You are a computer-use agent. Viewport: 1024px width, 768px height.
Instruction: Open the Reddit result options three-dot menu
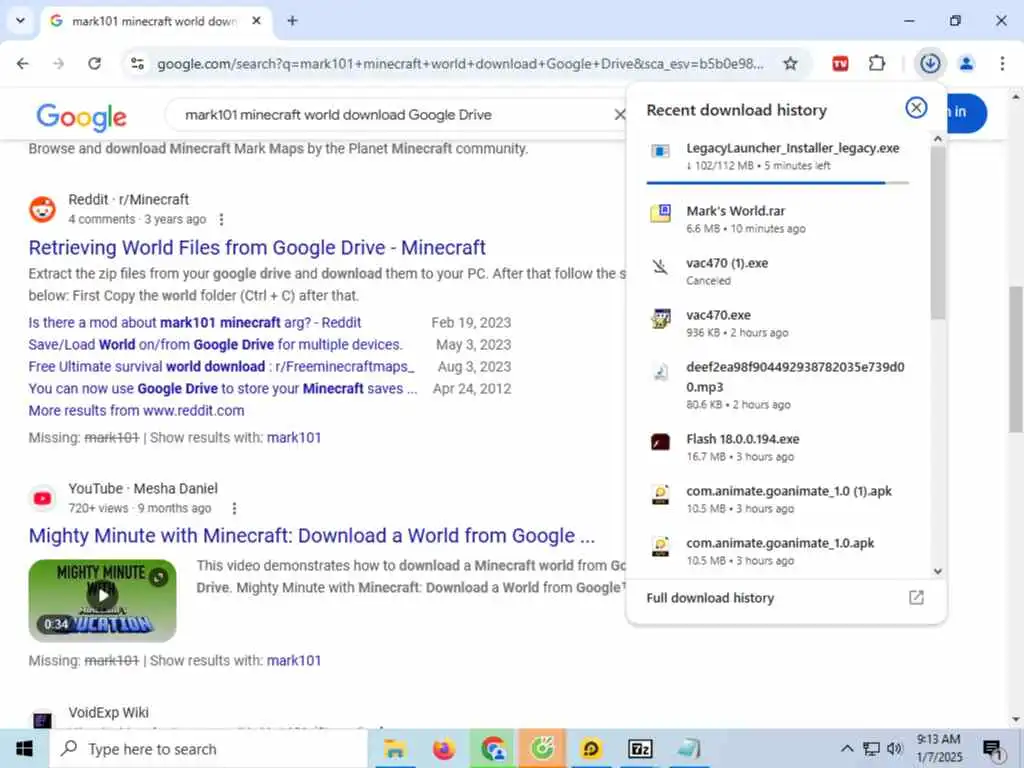coord(222,219)
